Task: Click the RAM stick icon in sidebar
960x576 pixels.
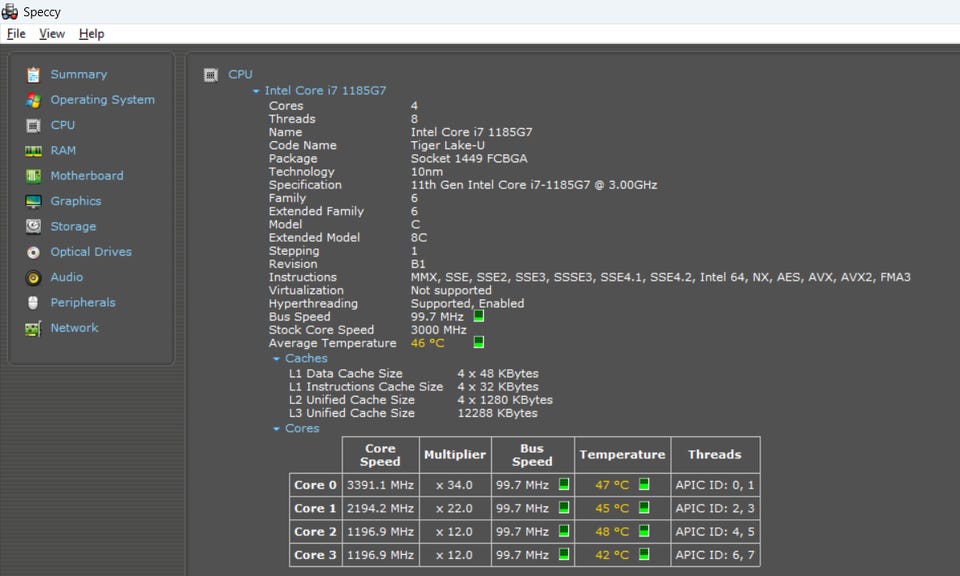Action: coord(33,151)
